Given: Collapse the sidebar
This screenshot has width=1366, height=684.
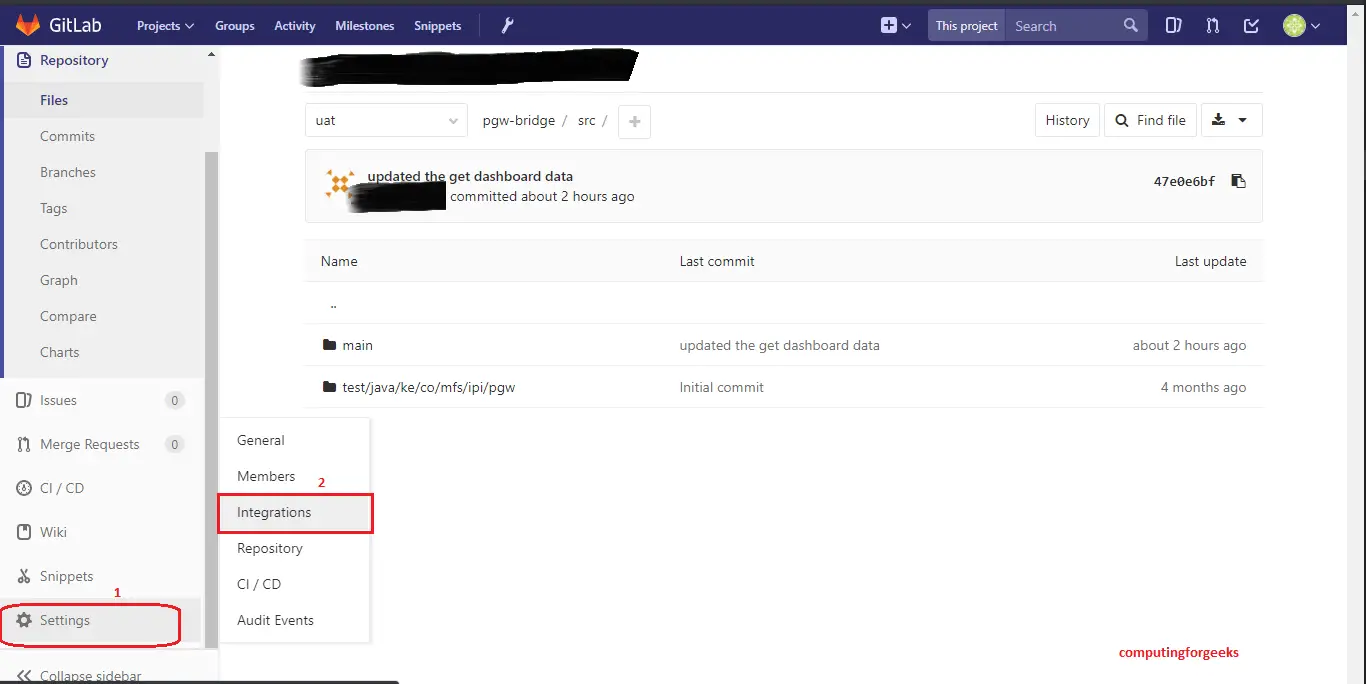Looking at the screenshot, I should (x=90, y=675).
